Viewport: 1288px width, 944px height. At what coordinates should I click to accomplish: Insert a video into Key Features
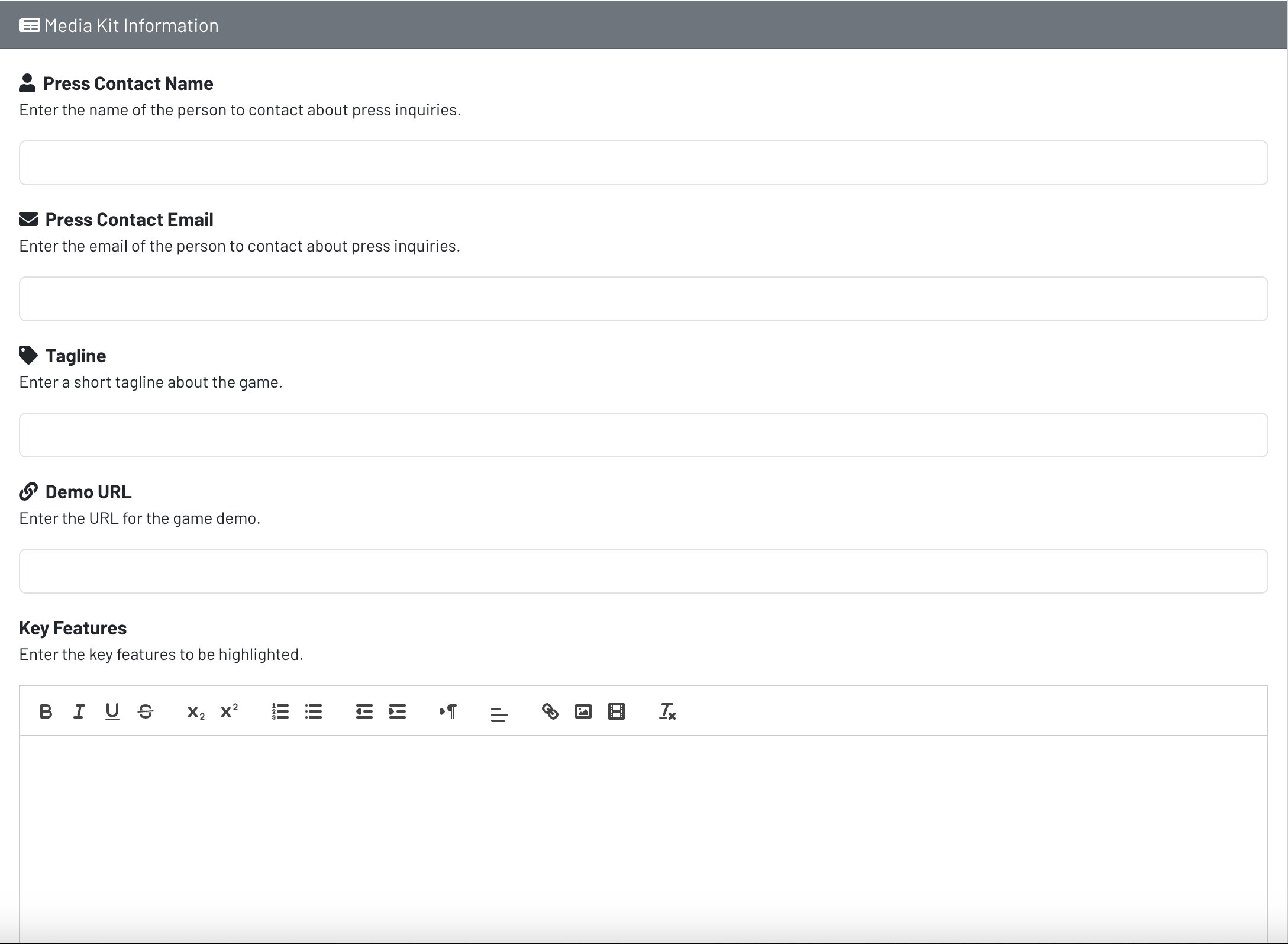coord(616,711)
